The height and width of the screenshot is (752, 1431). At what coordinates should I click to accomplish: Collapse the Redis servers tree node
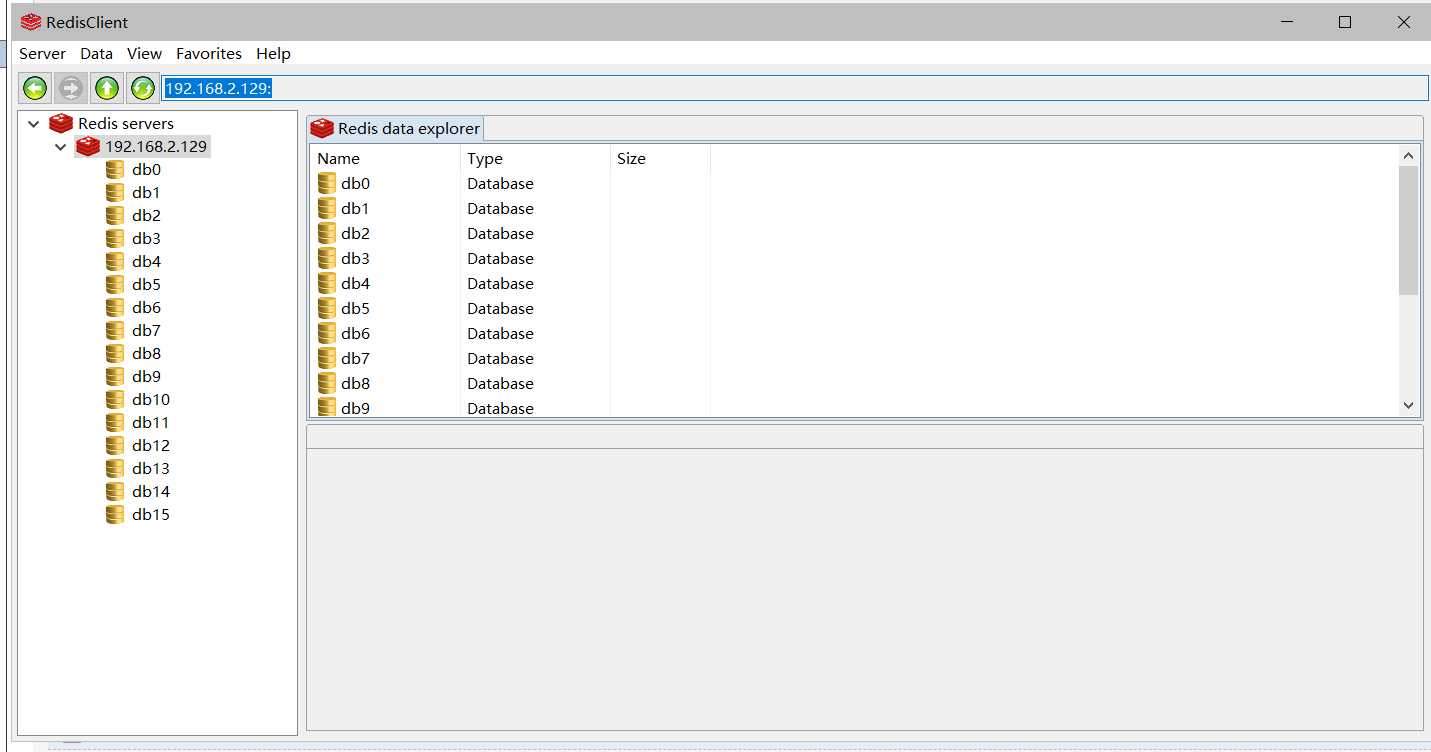[34, 124]
